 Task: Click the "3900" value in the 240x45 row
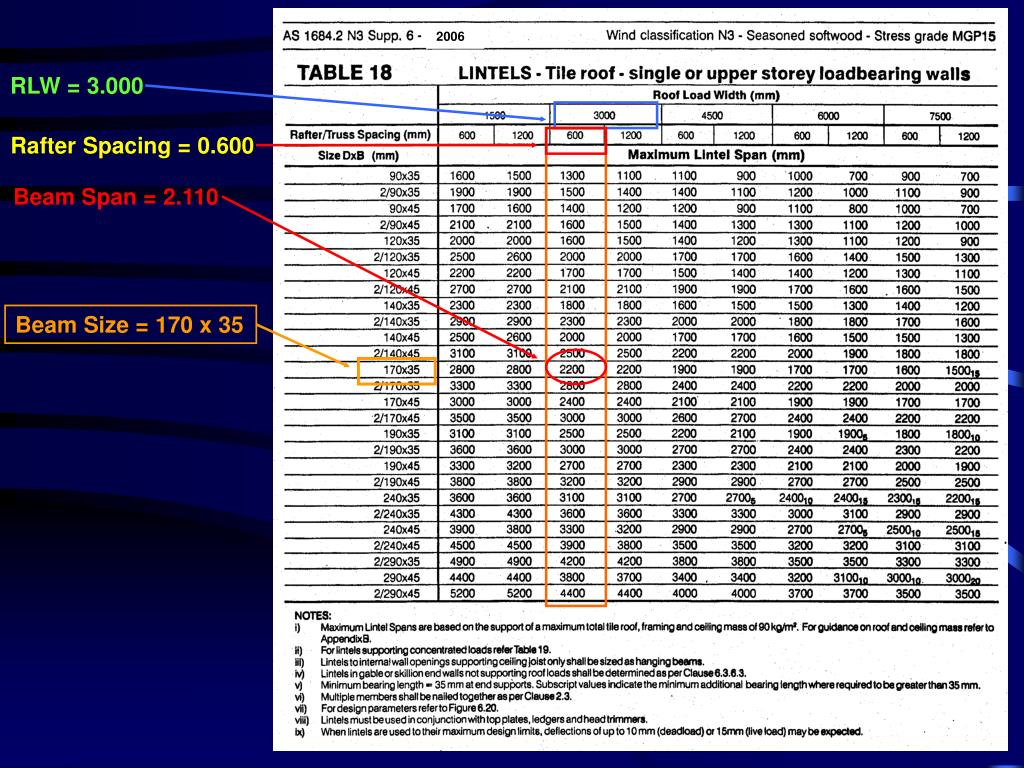(x=462, y=530)
